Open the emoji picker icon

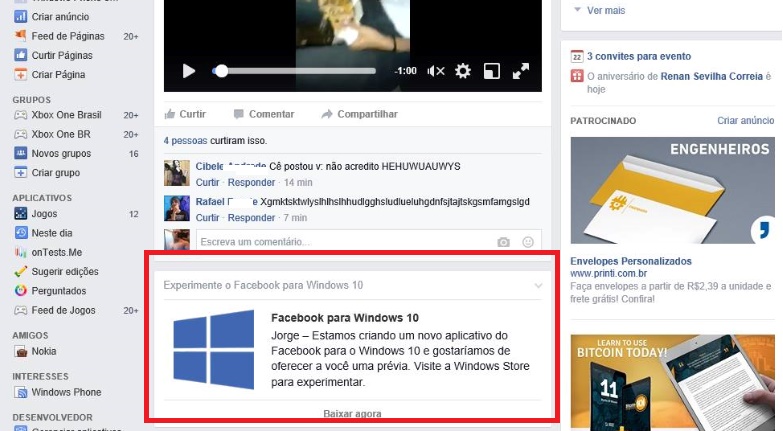click(527, 242)
